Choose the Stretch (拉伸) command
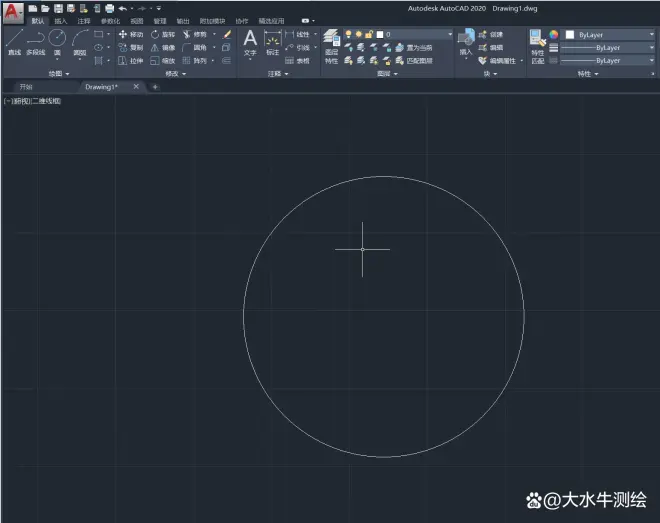 click(x=131, y=61)
